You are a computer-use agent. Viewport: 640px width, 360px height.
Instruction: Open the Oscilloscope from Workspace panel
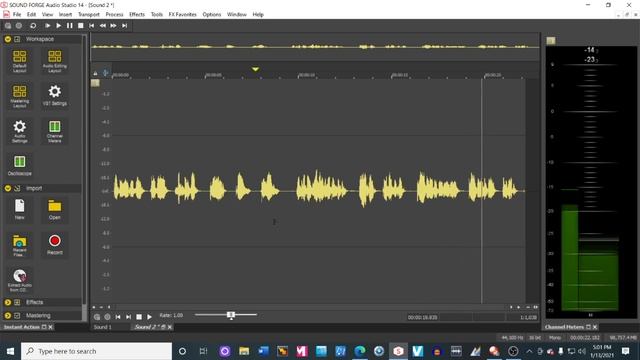[x=20, y=165]
